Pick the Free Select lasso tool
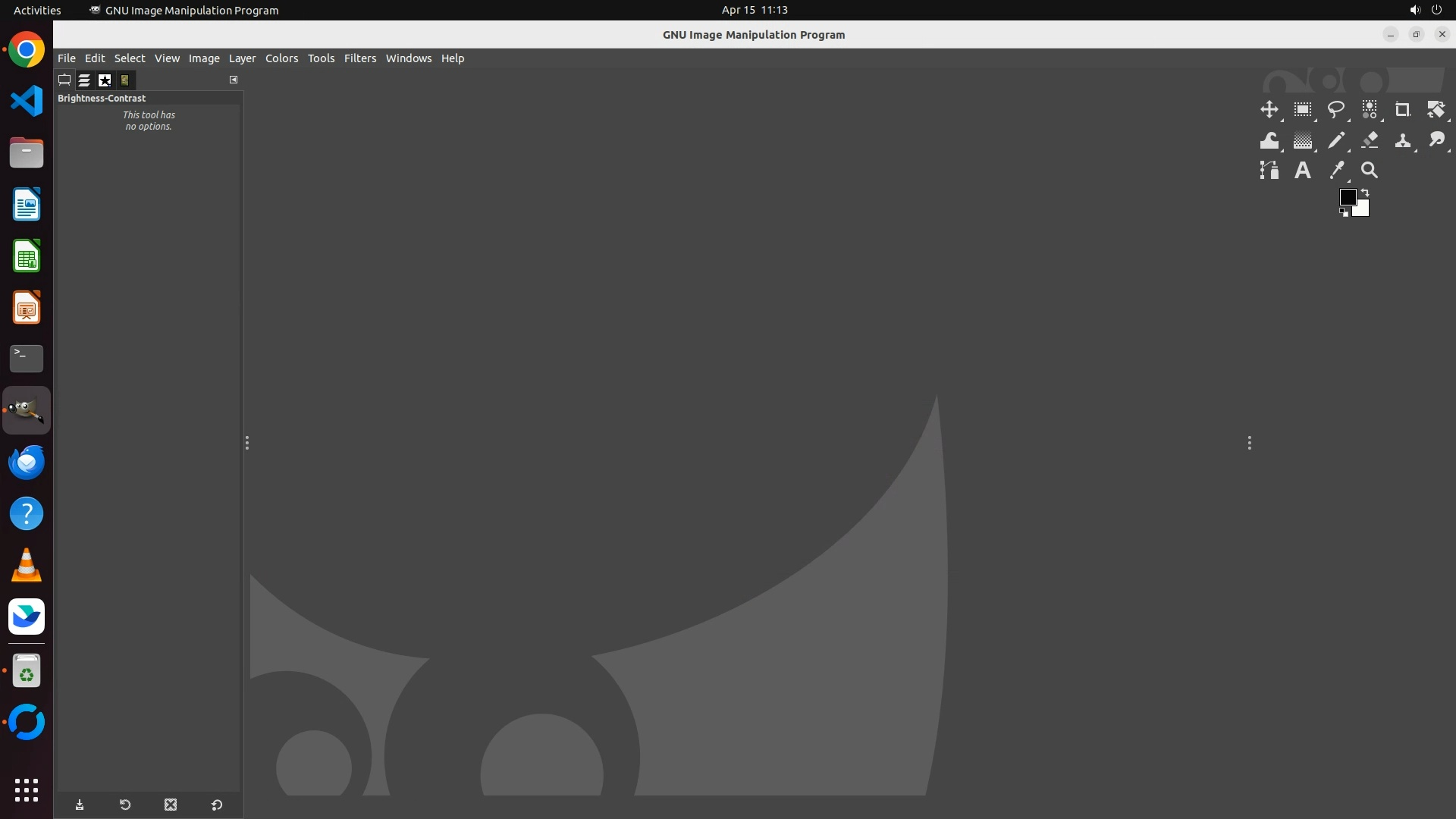The width and height of the screenshot is (1456, 819). tap(1335, 110)
